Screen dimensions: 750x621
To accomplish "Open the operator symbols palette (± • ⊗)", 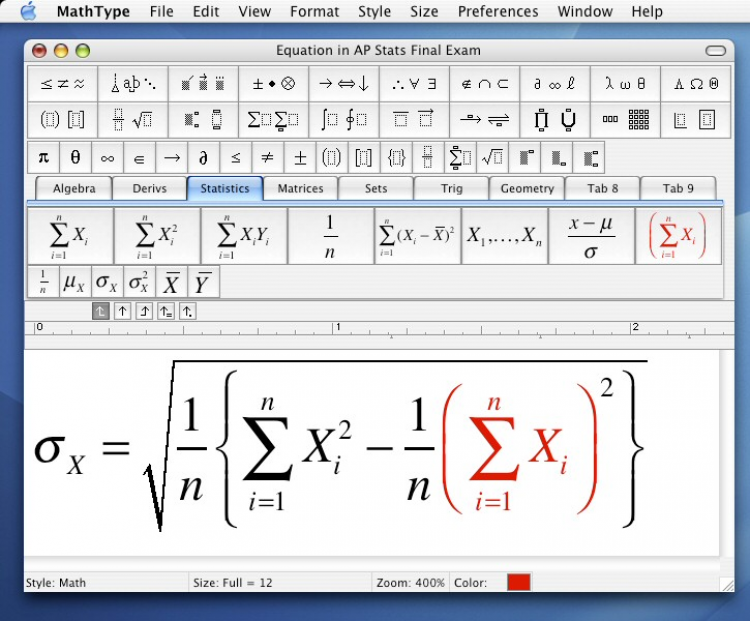I will point(274,84).
